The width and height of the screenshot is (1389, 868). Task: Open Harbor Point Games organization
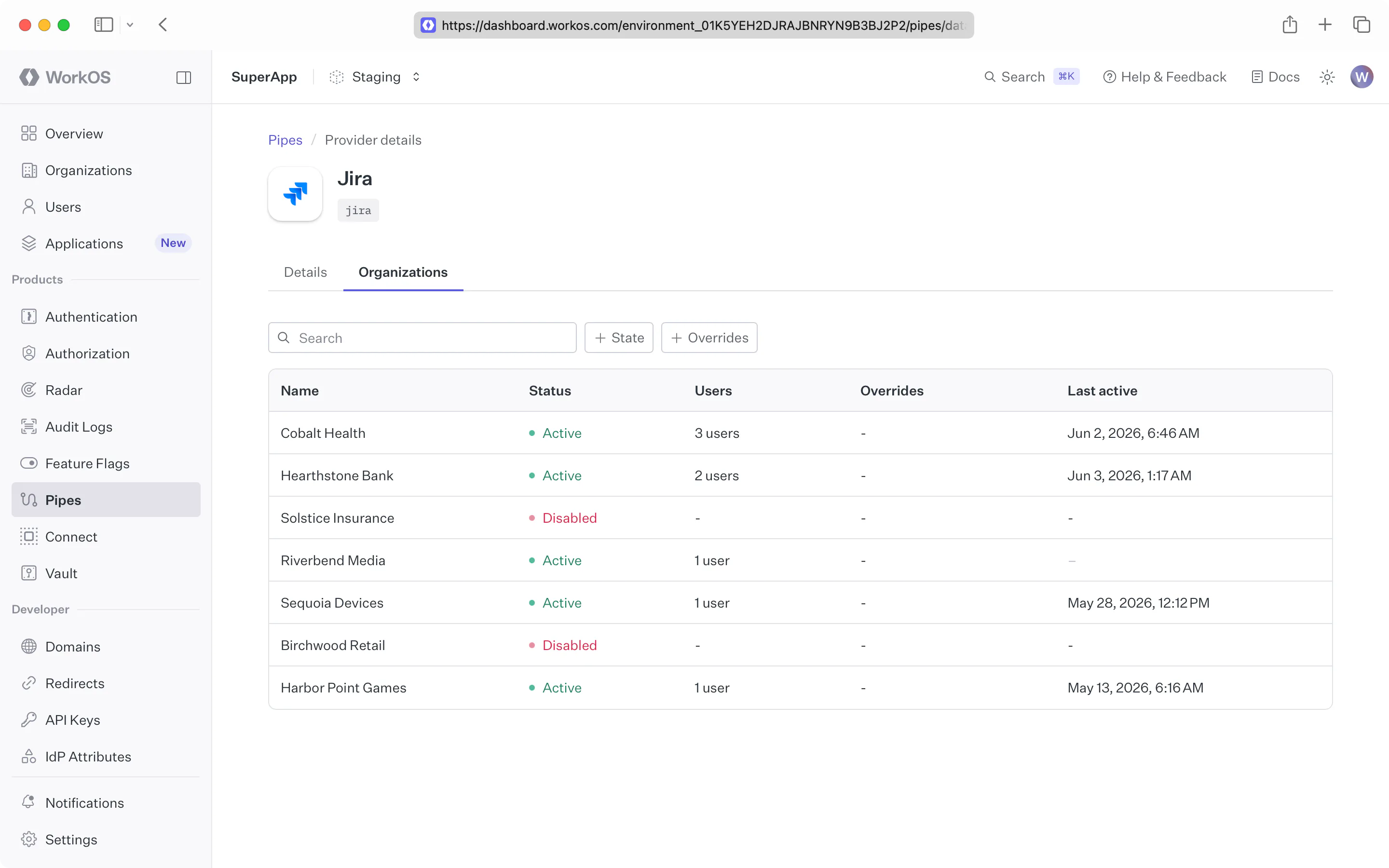coord(800,688)
